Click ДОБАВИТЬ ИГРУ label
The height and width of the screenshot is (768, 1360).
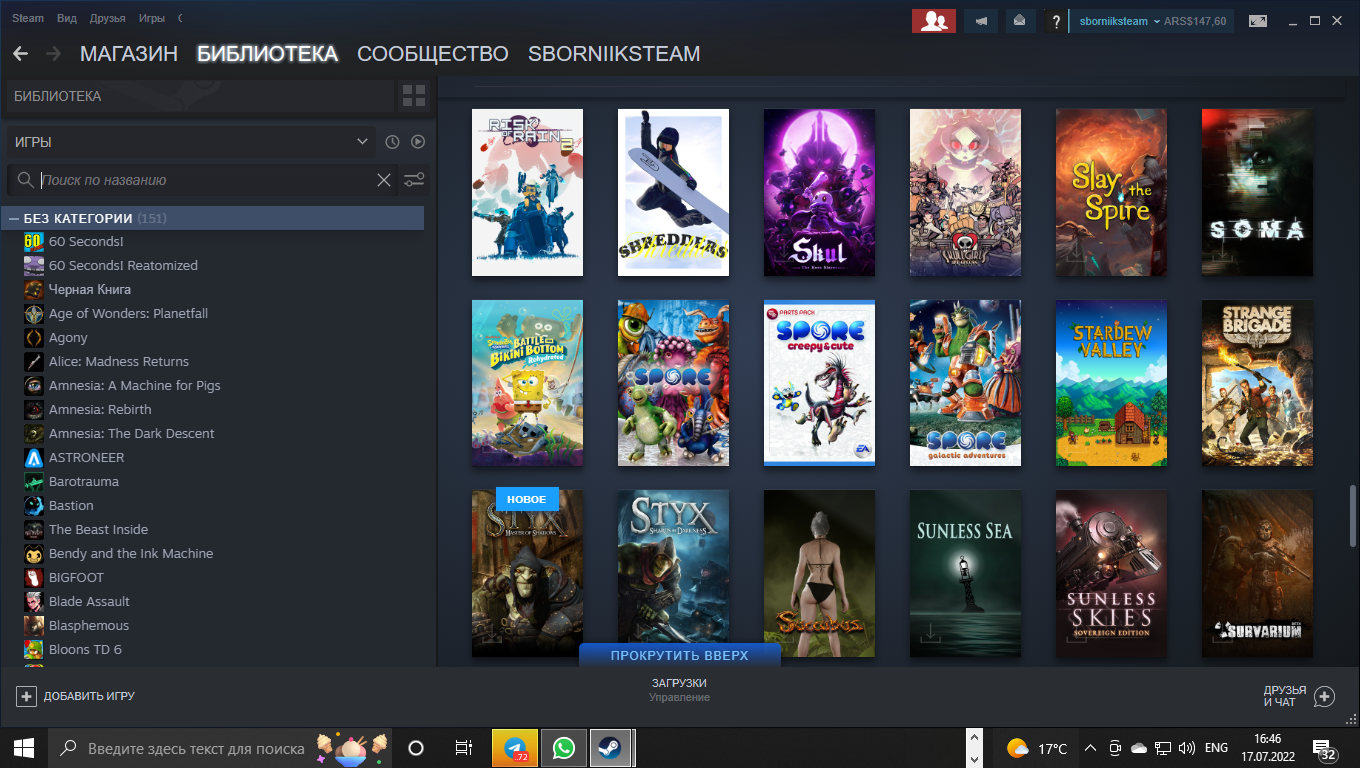coord(89,696)
